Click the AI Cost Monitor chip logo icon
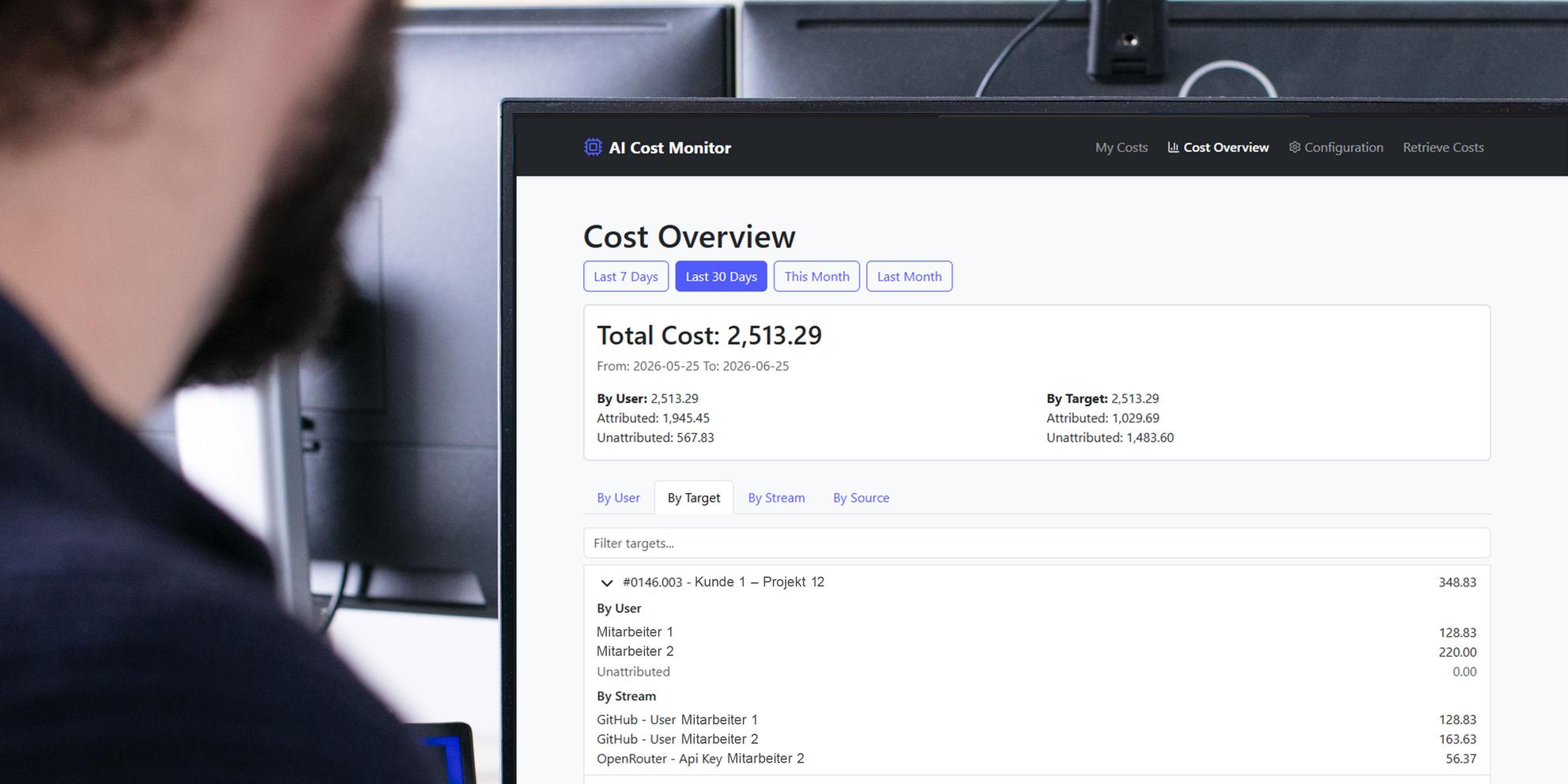The height and width of the screenshot is (784, 1568). [593, 147]
